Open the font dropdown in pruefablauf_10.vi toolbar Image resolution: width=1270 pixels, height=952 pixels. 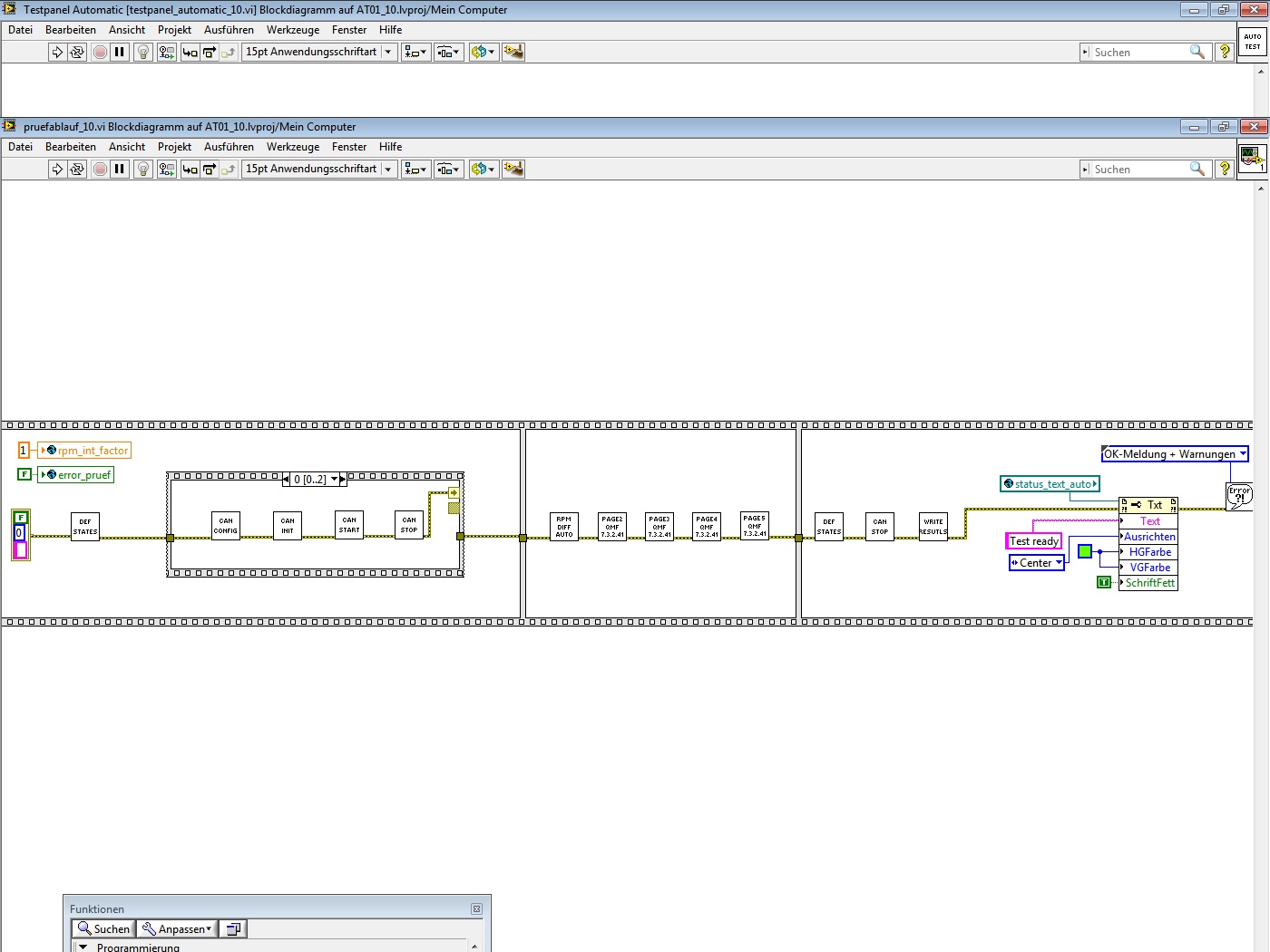tap(319, 169)
